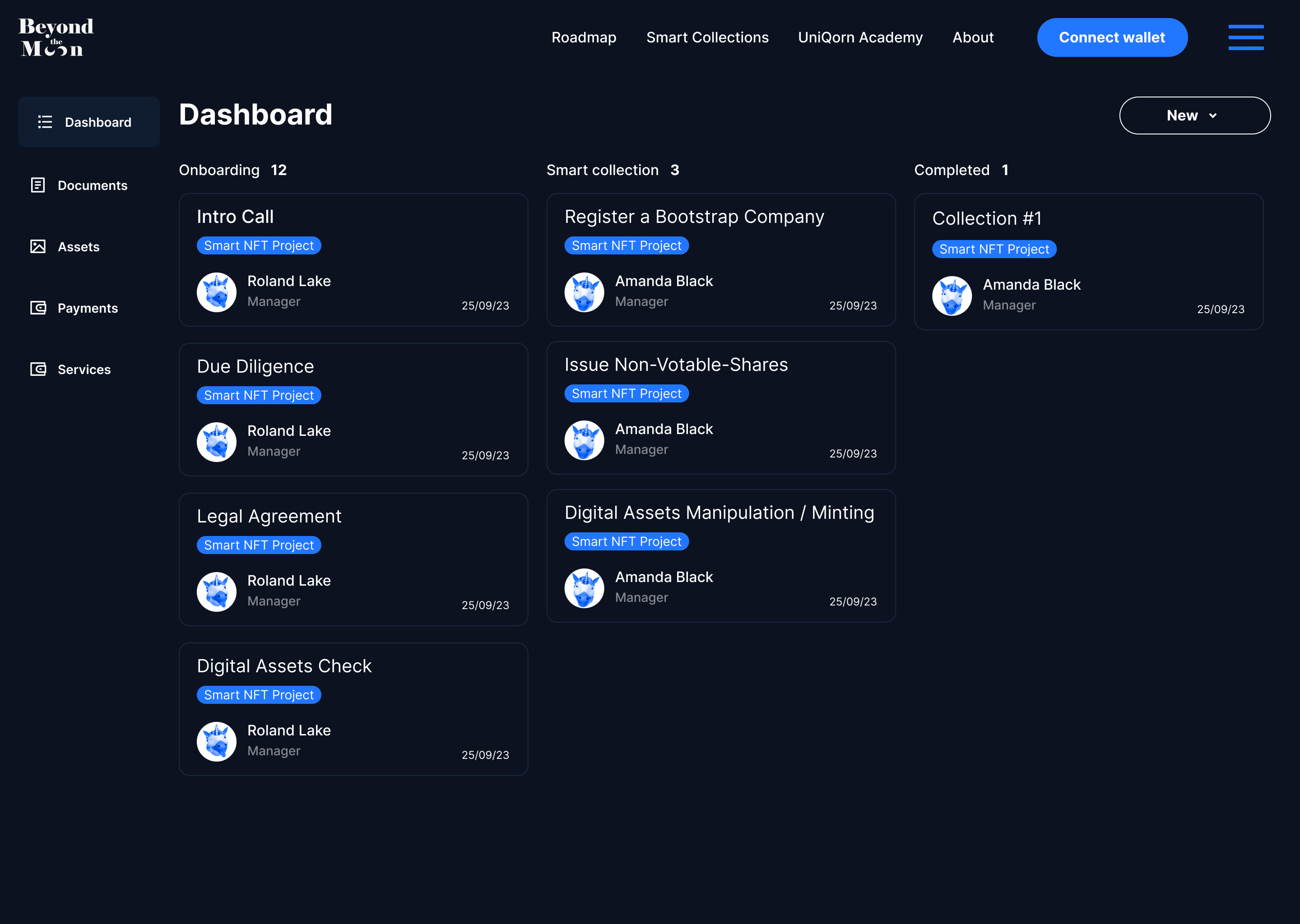Click the Dashboard list icon in sidebar
Viewport: 1300px width, 924px height.
click(45, 122)
